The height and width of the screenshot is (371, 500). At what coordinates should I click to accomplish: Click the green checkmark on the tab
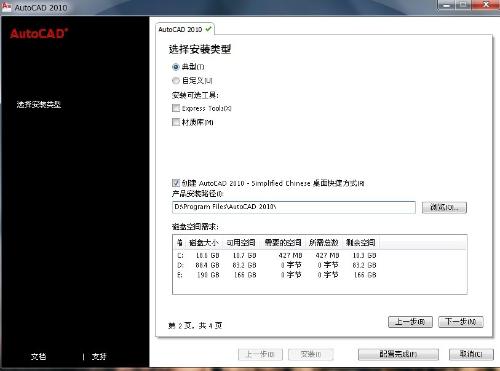pos(208,29)
